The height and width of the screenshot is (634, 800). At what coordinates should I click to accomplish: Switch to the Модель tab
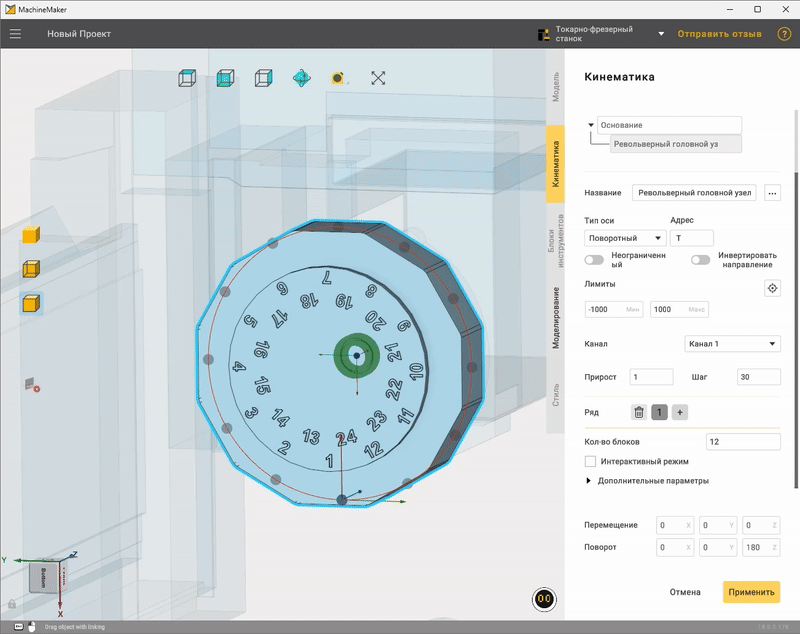(x=556, y=87)
